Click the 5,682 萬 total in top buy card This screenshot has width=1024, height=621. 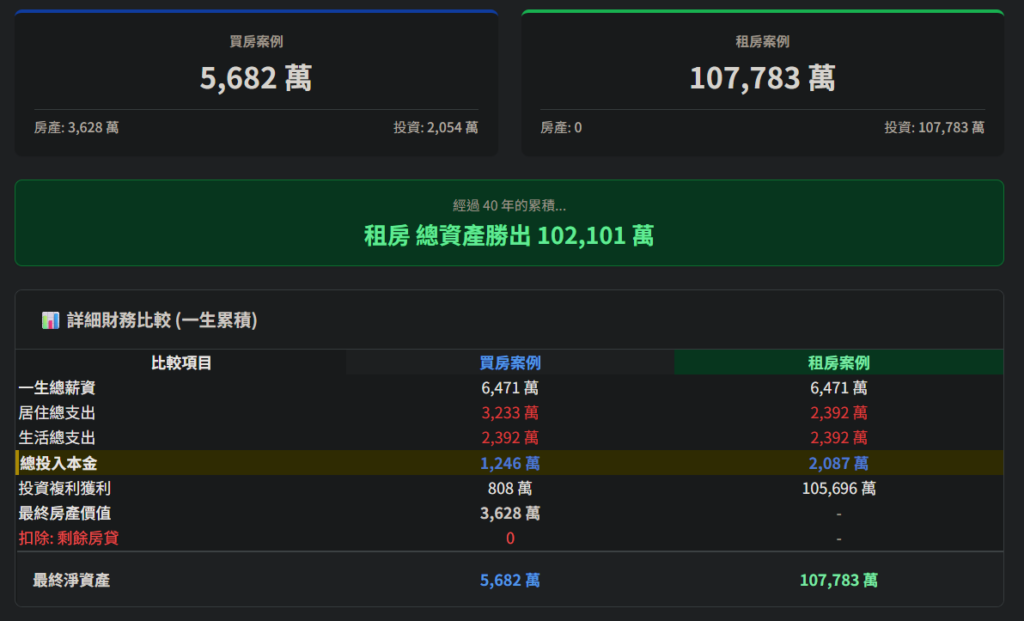pyautogui.click(x=256, y=78)
